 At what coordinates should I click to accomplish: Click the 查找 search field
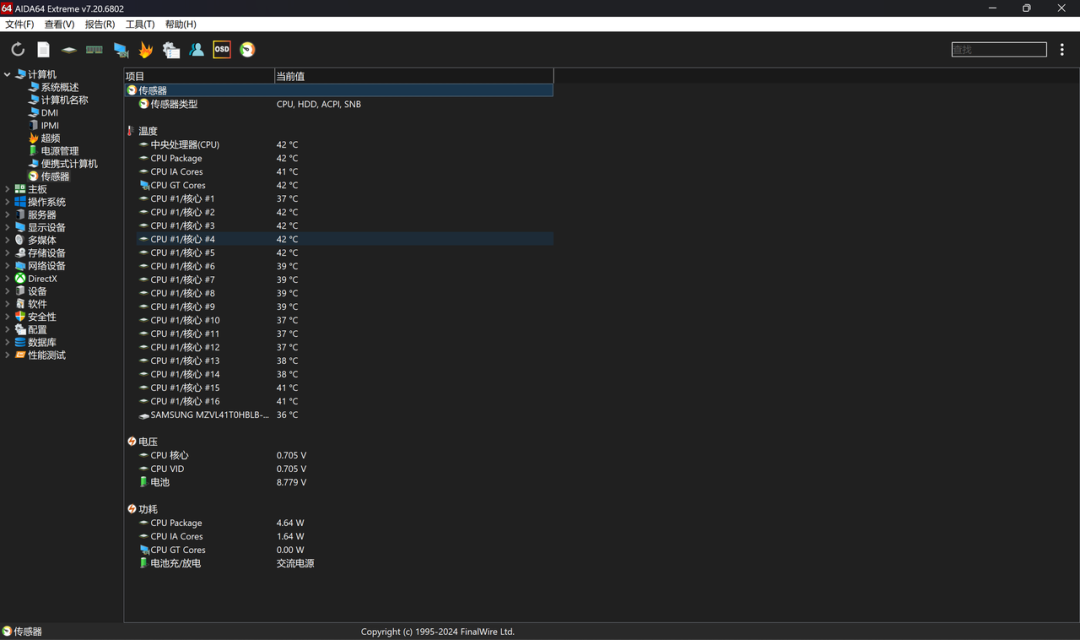(999, 50)
